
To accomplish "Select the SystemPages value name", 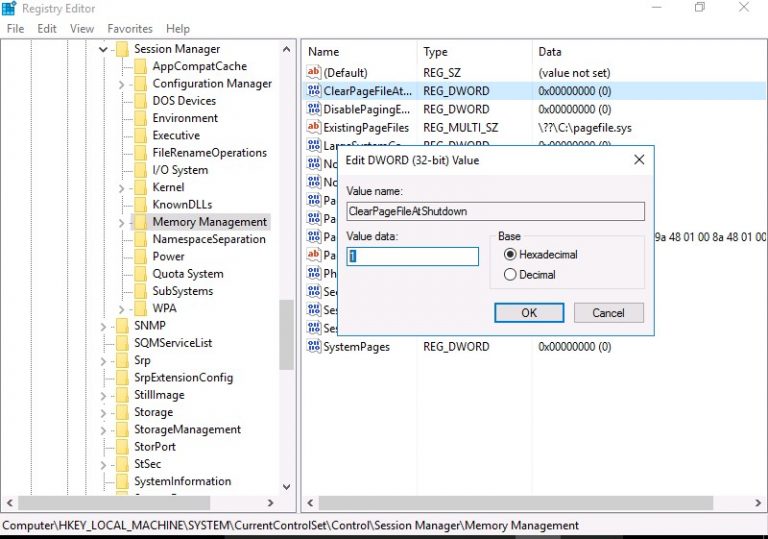I will (x=357, y=347).
